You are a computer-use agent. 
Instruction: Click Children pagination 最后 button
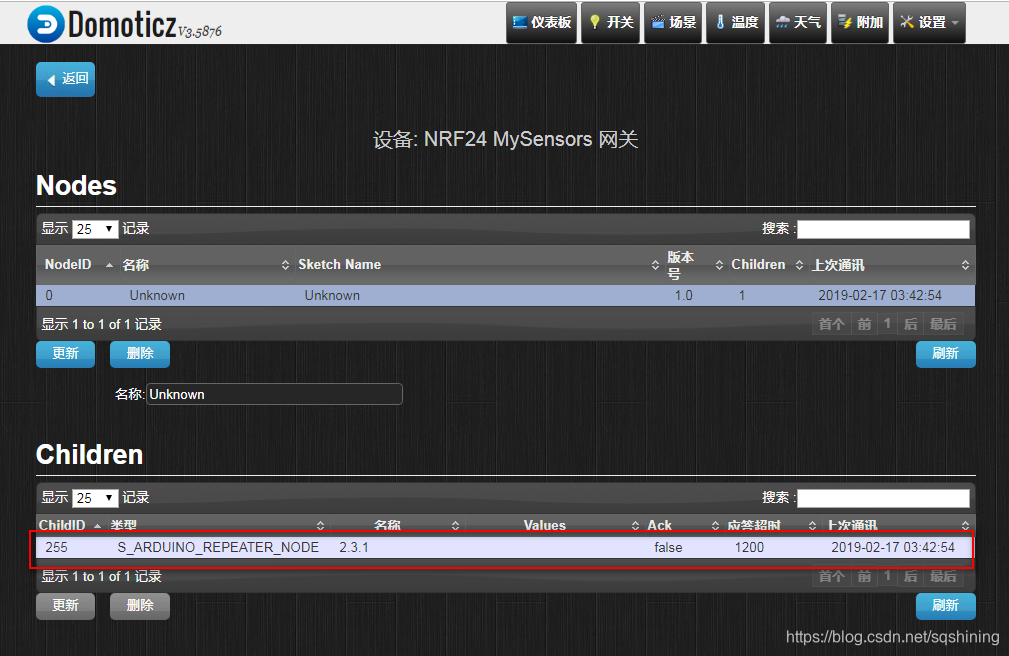[943, 576]
